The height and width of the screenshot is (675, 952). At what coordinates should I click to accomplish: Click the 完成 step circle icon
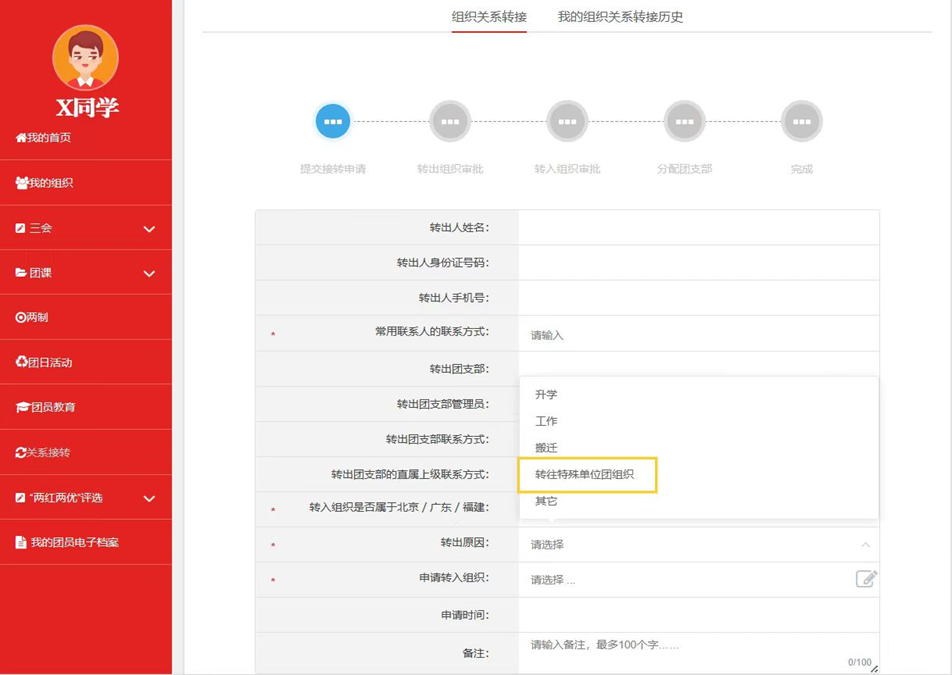tap(800, 120)
